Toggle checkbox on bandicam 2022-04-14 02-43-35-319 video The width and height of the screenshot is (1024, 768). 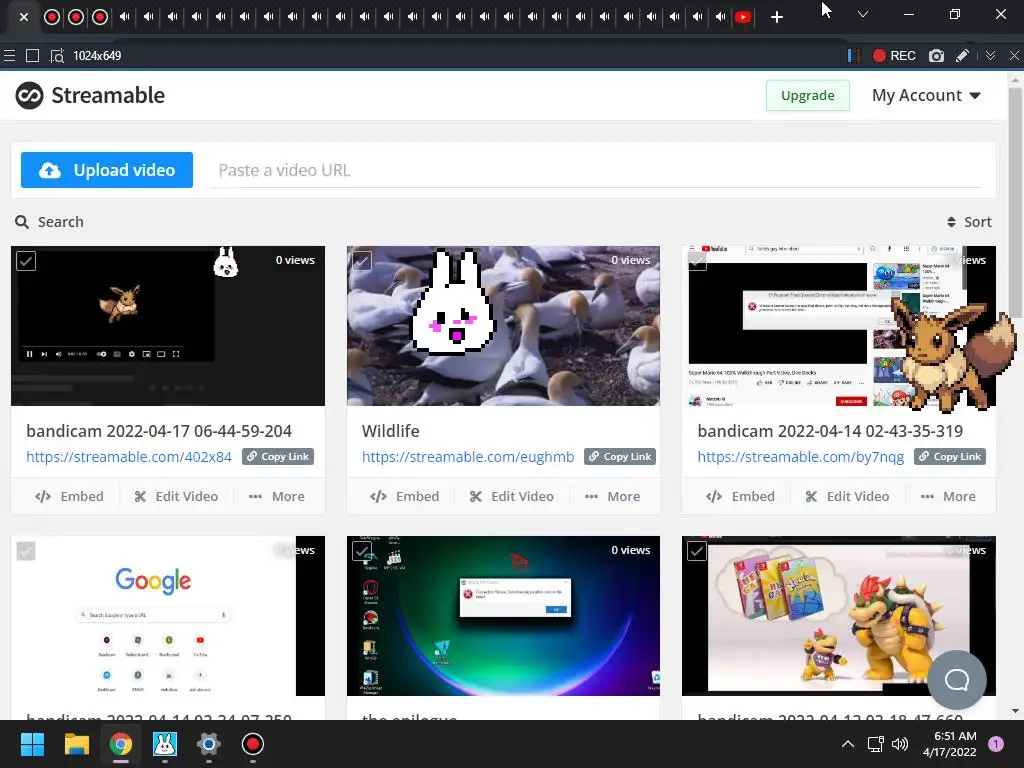(x=697, y=261)
